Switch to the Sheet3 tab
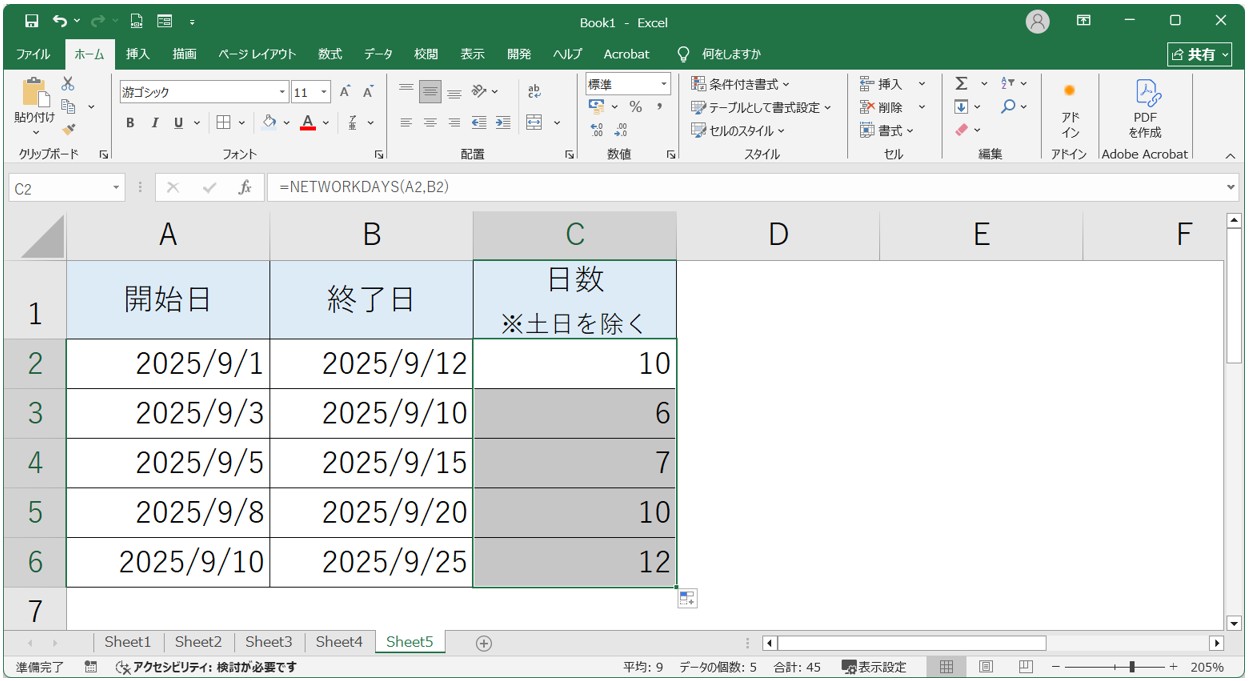This screenshot has height=681, width=1249. 269,642
